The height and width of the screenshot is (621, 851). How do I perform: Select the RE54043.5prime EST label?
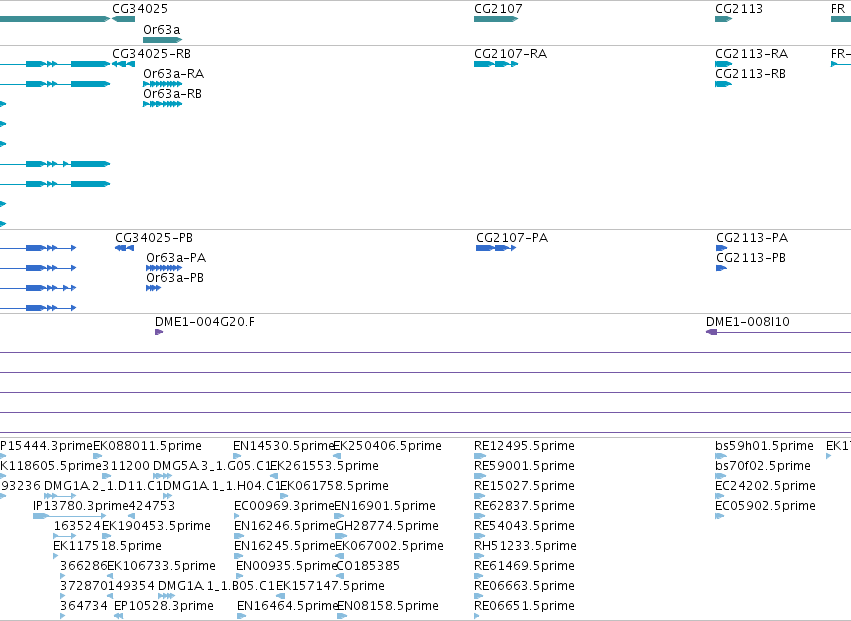coord(524,526)
